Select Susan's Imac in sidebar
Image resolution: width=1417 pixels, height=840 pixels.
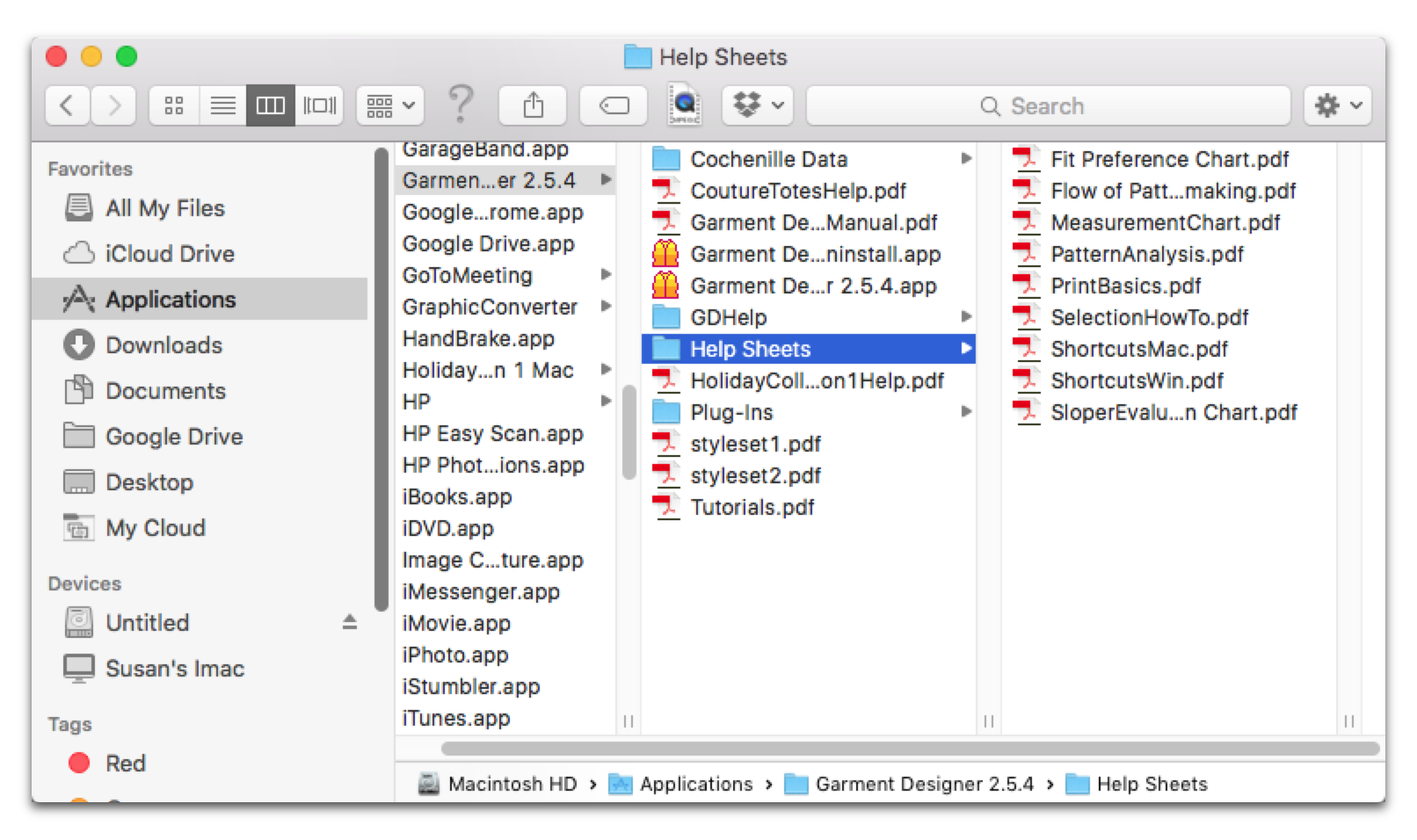(200, 669)
